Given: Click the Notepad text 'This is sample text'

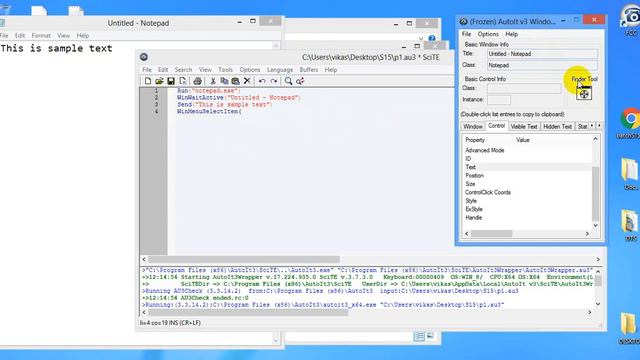Looking at the screenshot, I should pos(56,49).
